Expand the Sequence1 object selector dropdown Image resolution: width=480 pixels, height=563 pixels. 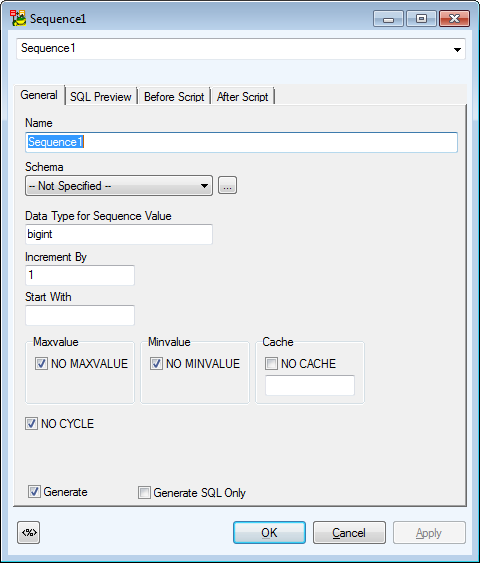tap(457, 49)
